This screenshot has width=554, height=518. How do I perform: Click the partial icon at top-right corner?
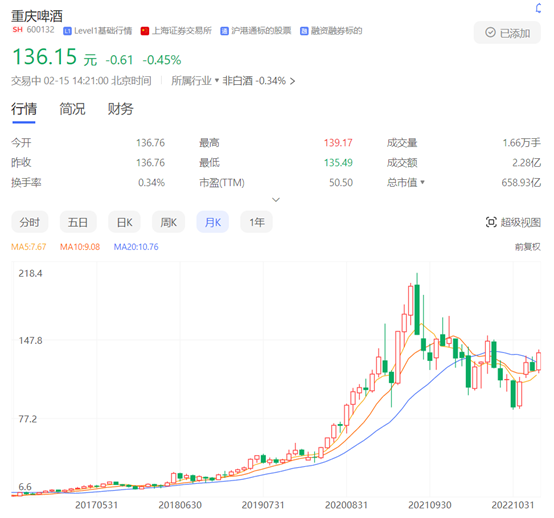tap(538, 8)
